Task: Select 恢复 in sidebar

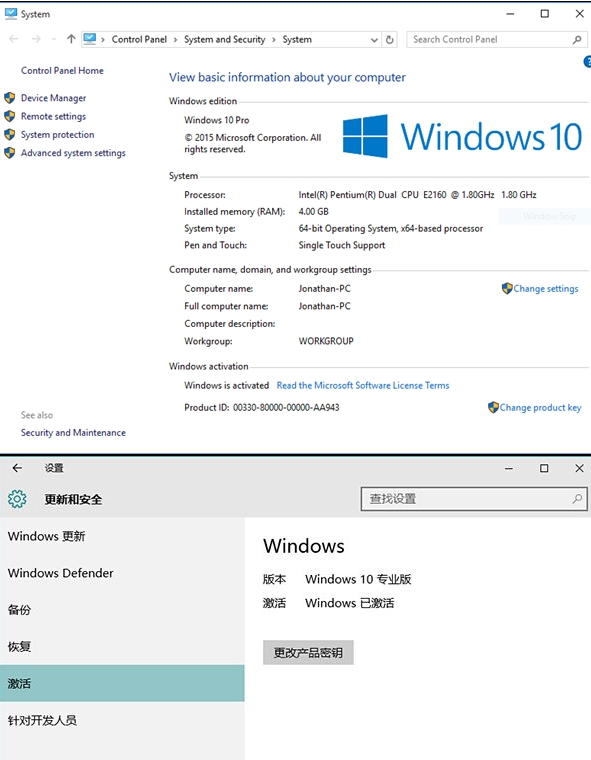Action: pos(122,647)
